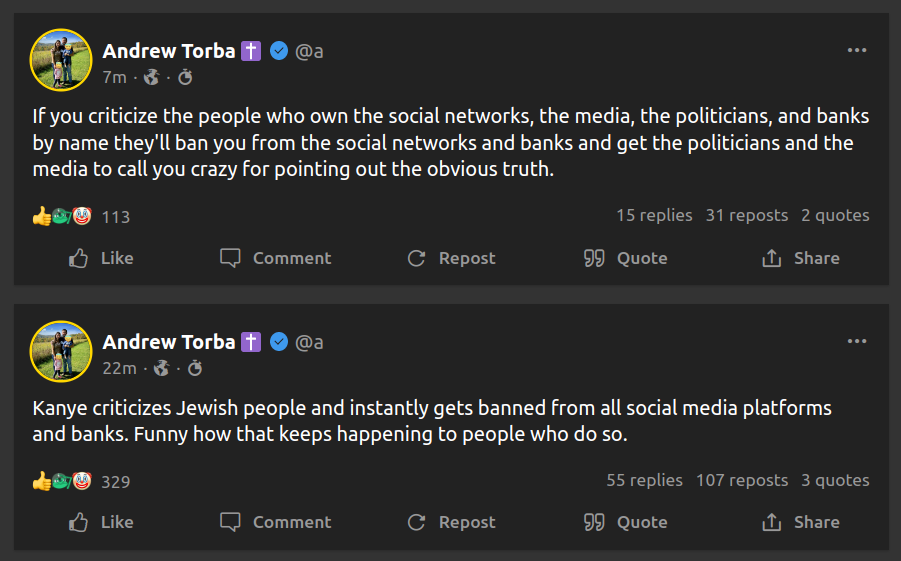View the 31 reposts of first post
Image resolution: width=901 pixels, height=561 pixels.
coord(746,215)
